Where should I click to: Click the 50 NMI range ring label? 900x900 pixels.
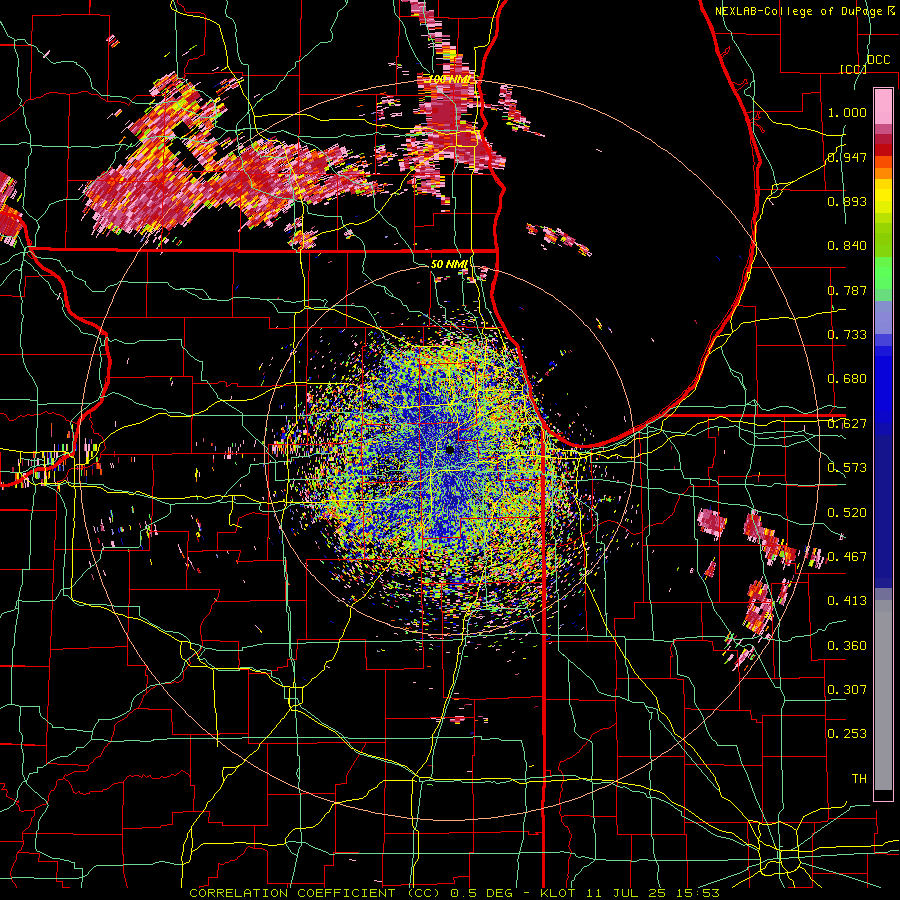coord(449,264)
